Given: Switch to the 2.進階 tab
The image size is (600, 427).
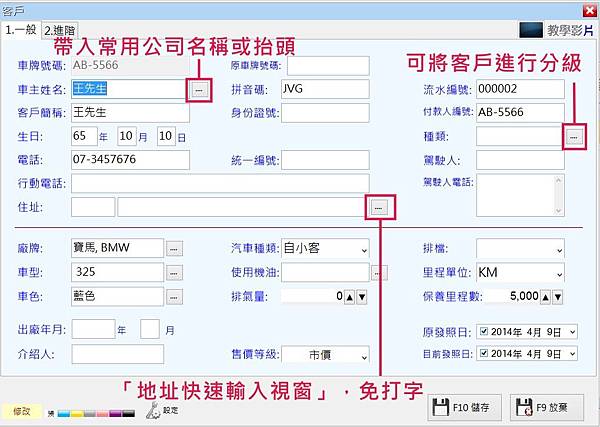Looking at the screenshot, I should click(60, 31).
